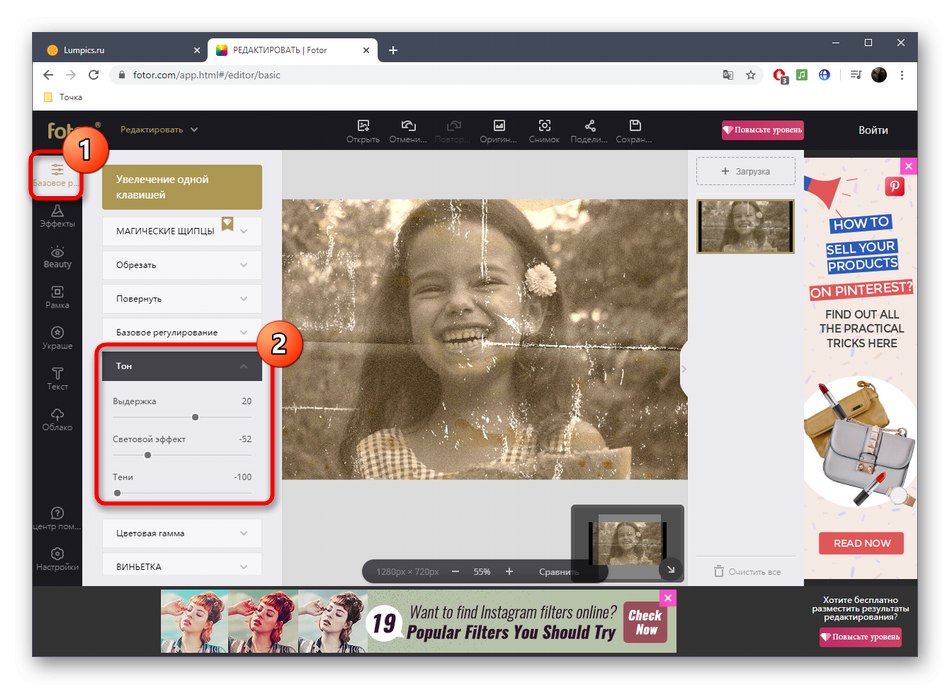
Task: Open a new browser tab
Action: click(393, 50)
